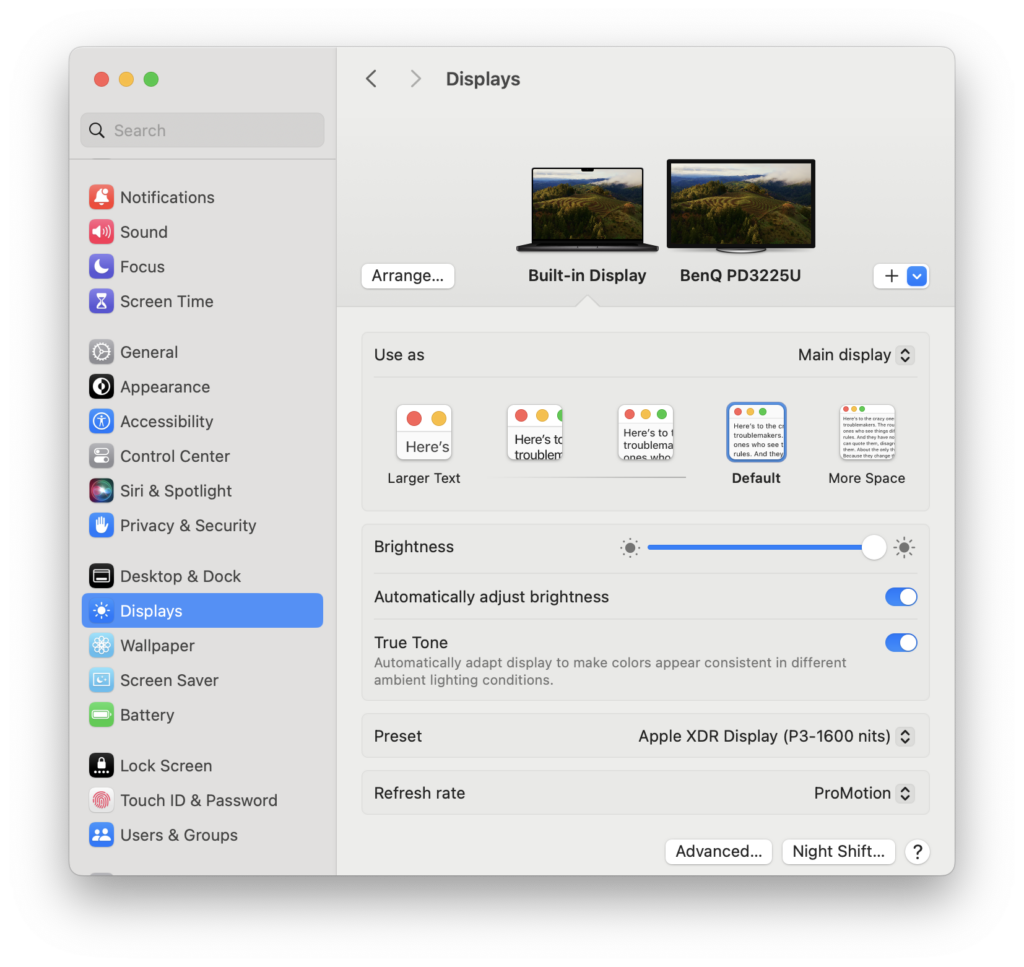
Task: Click the Accessibility icon in sidebar
Action: pos(101,421)
